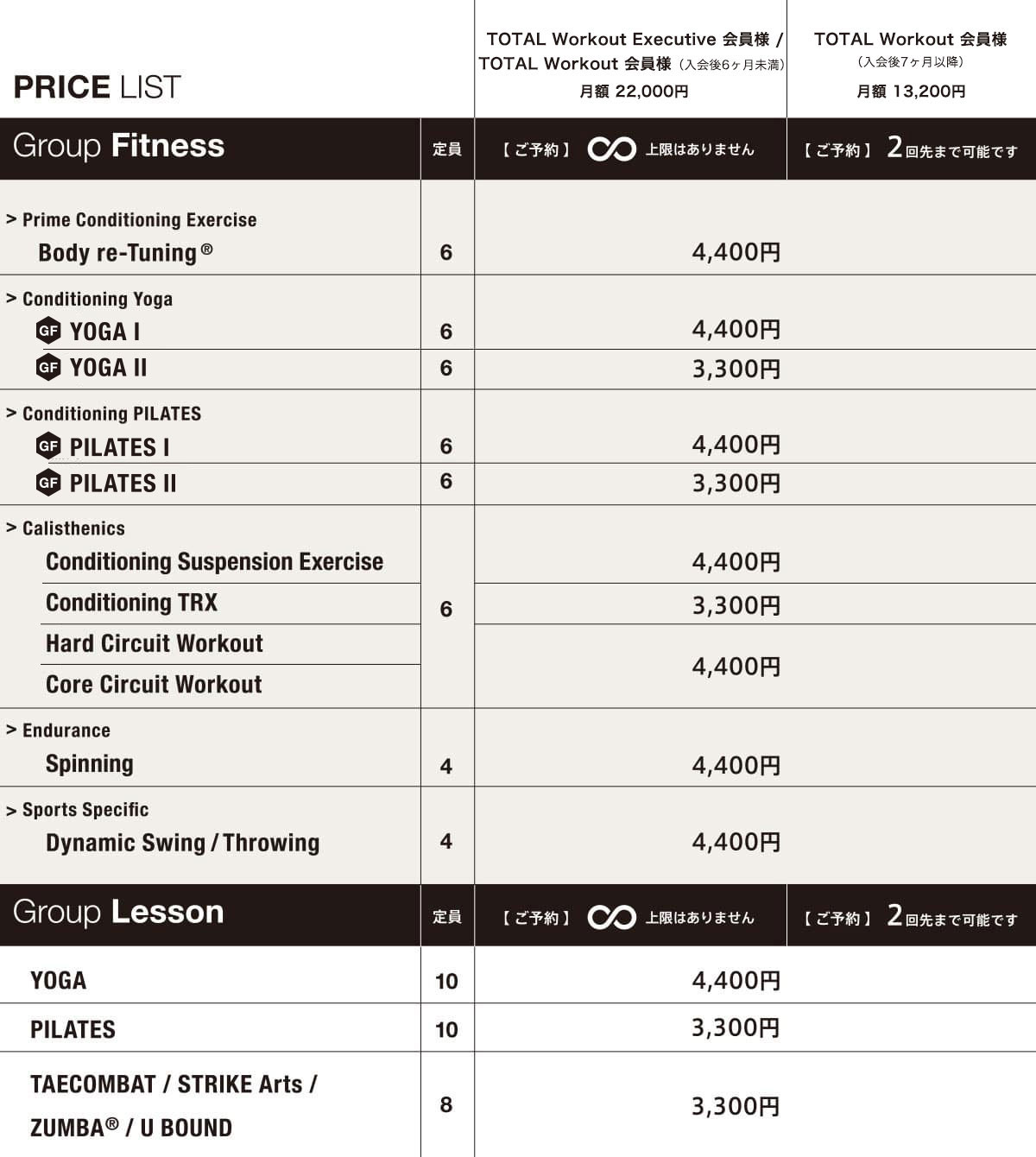Open the Sports Specific category arrow
Viewport: 1036px width, 1157px height.
pyautogui.click(x=11, y=810)
